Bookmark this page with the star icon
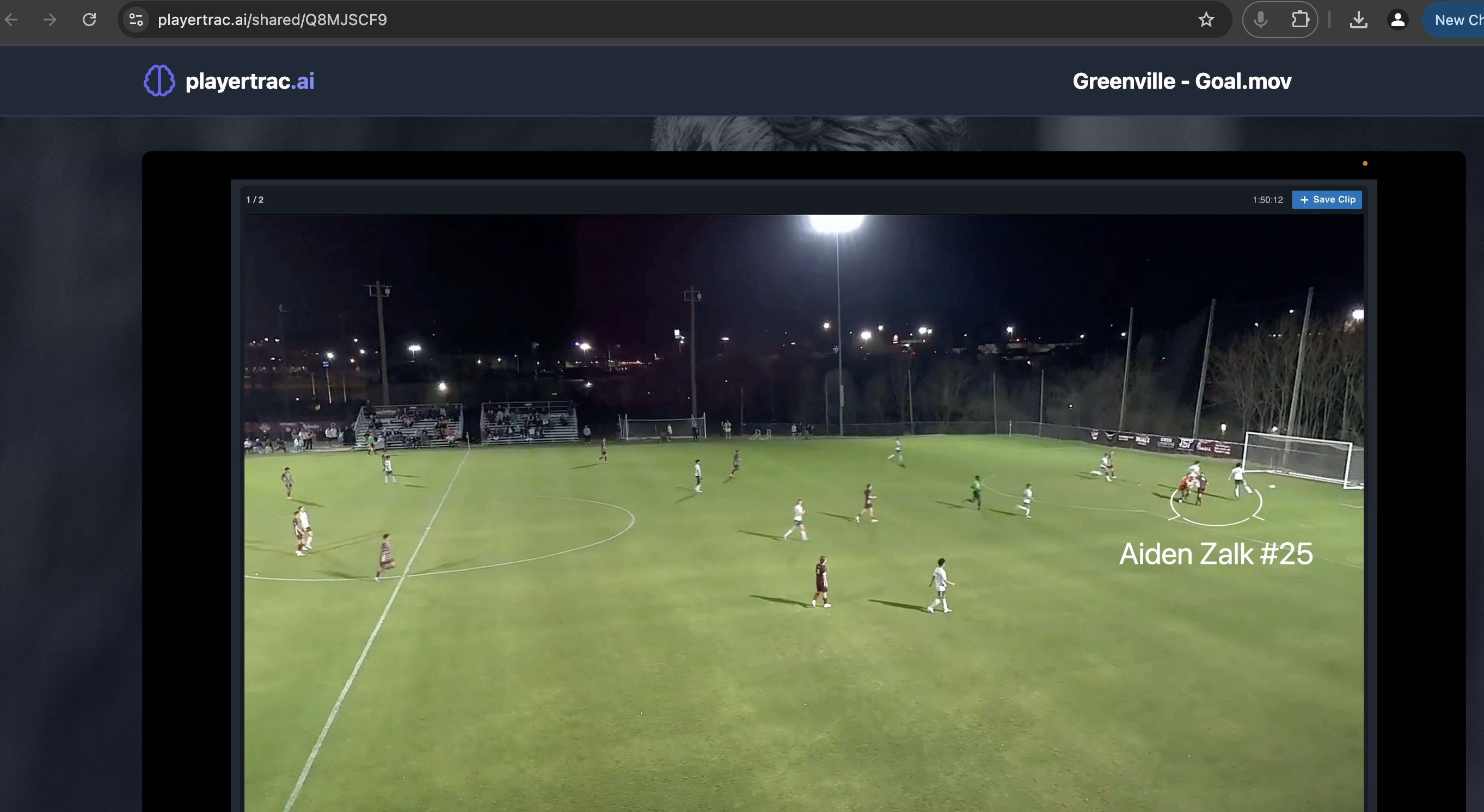1484x812 pixels. (1206, 20)
